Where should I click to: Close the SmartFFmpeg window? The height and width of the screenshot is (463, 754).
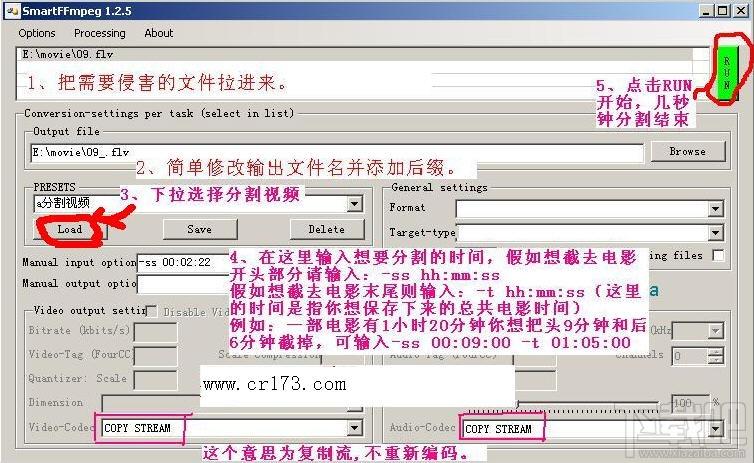click(741, 11)
